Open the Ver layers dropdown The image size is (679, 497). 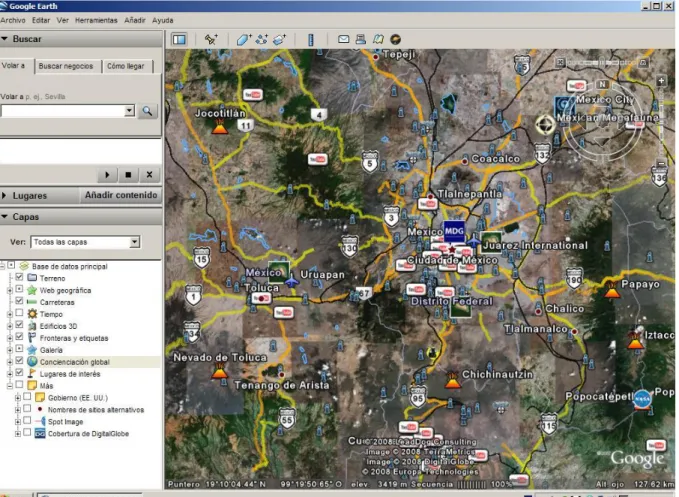click(135, 242)
